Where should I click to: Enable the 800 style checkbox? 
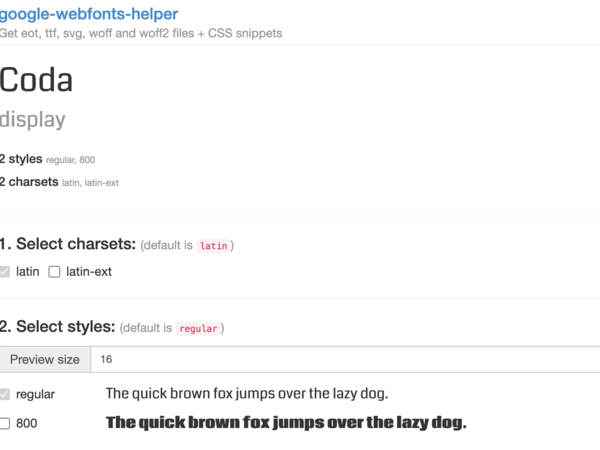pos(5,423)
